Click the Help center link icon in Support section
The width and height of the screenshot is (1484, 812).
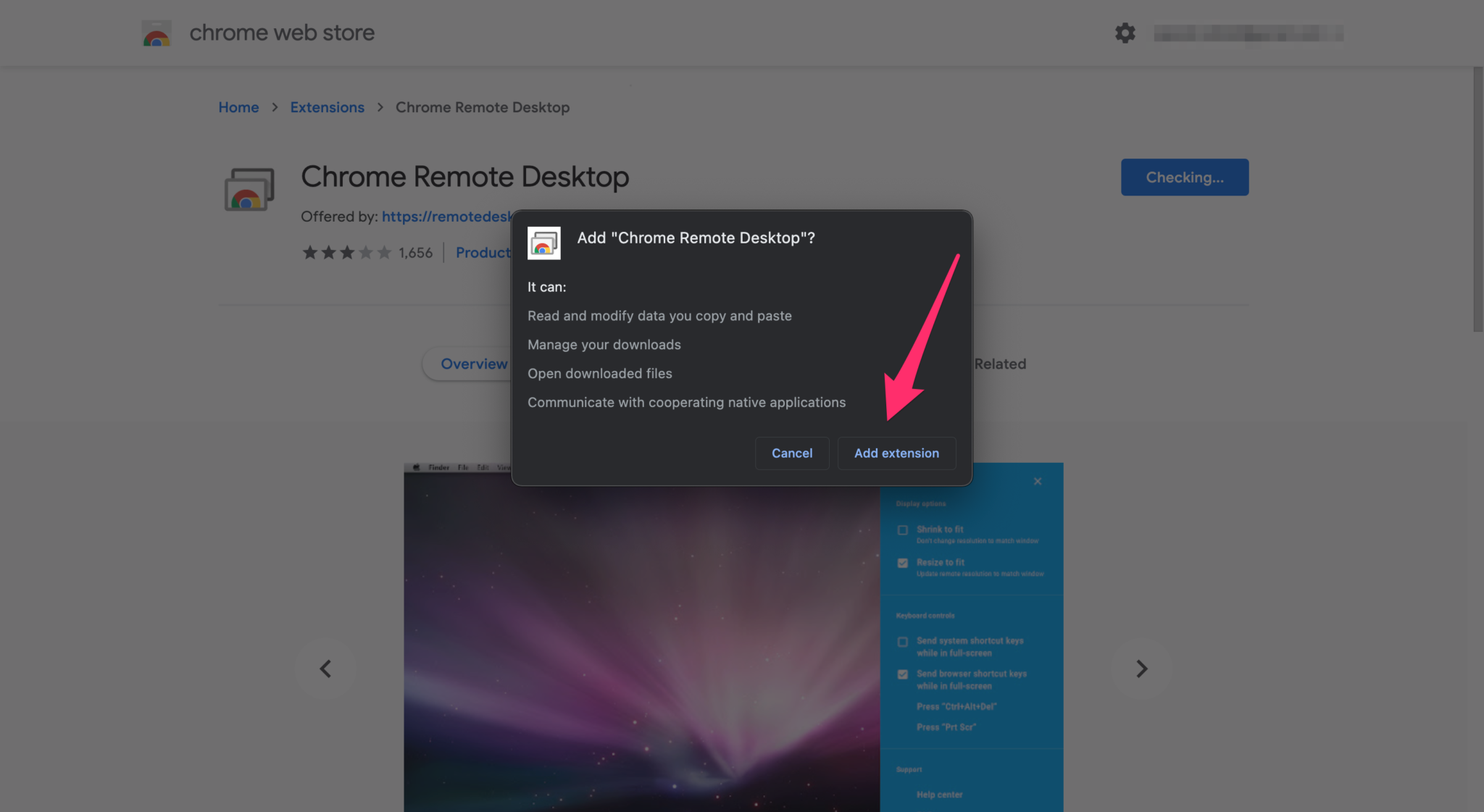(x=938, y=794)
